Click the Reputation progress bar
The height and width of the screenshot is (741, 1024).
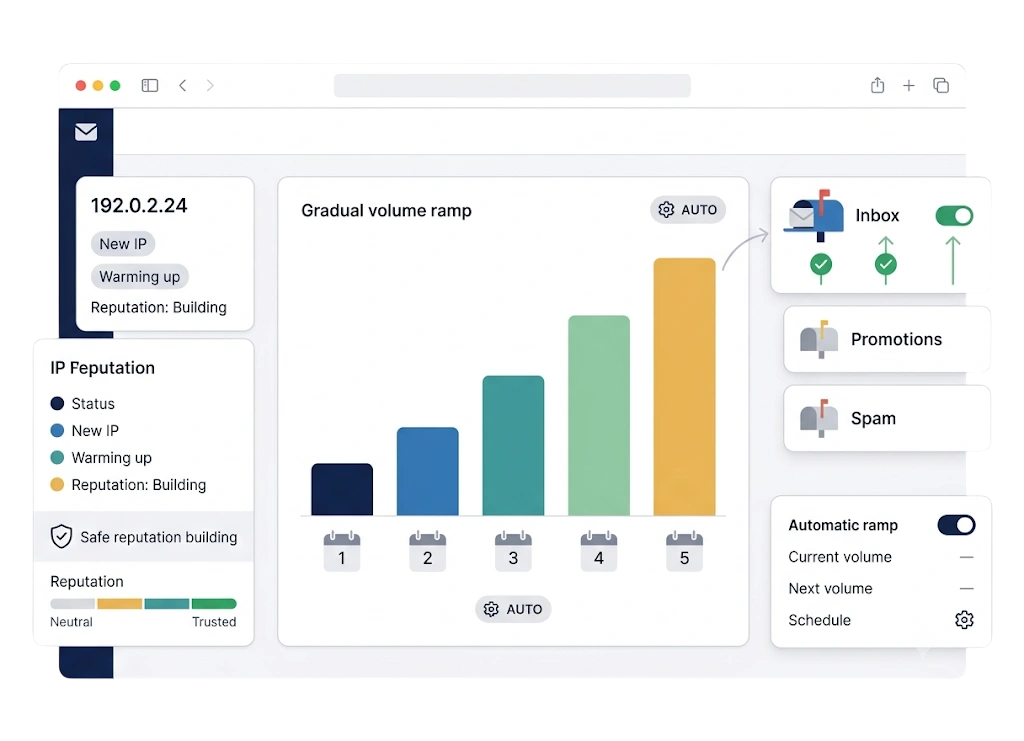[143, 604]
